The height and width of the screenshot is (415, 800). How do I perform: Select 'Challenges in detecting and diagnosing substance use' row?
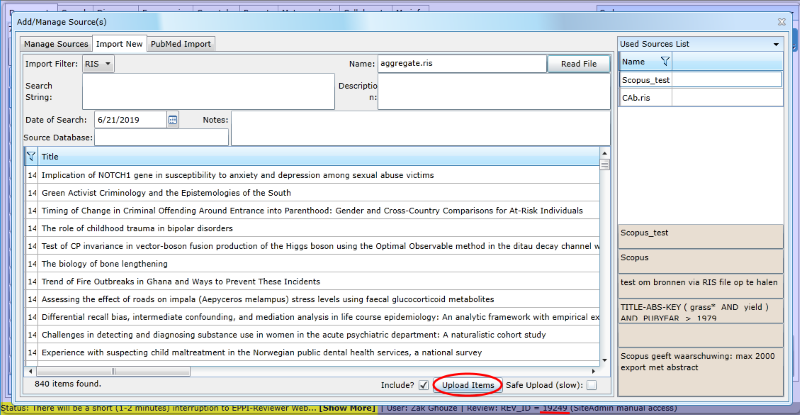312,335
